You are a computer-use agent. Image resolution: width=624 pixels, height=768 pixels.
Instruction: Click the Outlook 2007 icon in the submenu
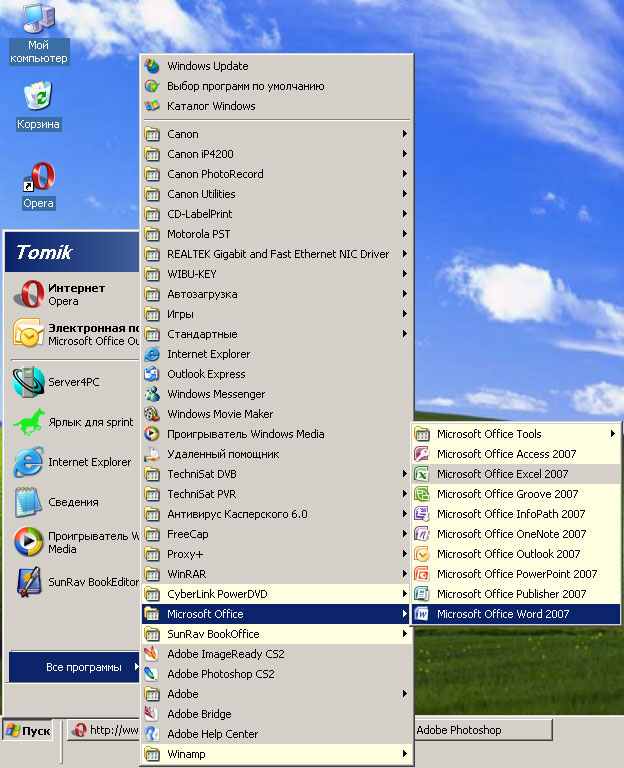[x=421, y=554]
